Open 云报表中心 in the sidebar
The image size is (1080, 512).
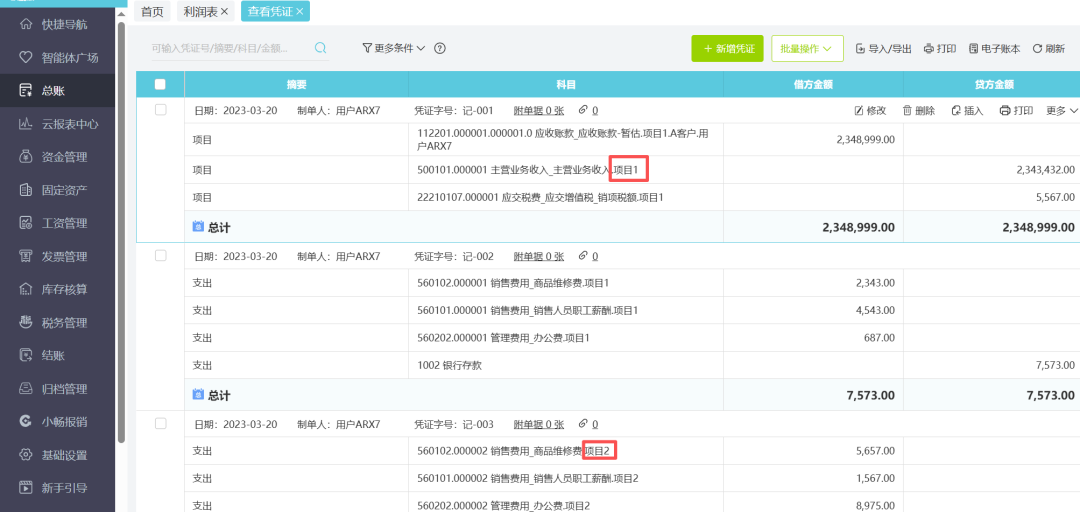[58, 124]
